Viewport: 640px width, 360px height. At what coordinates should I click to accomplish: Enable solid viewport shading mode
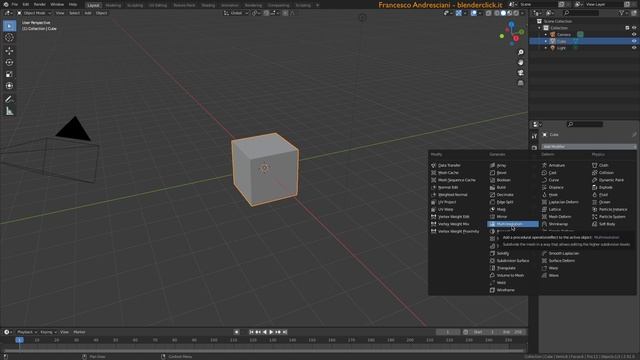point(503,13)
